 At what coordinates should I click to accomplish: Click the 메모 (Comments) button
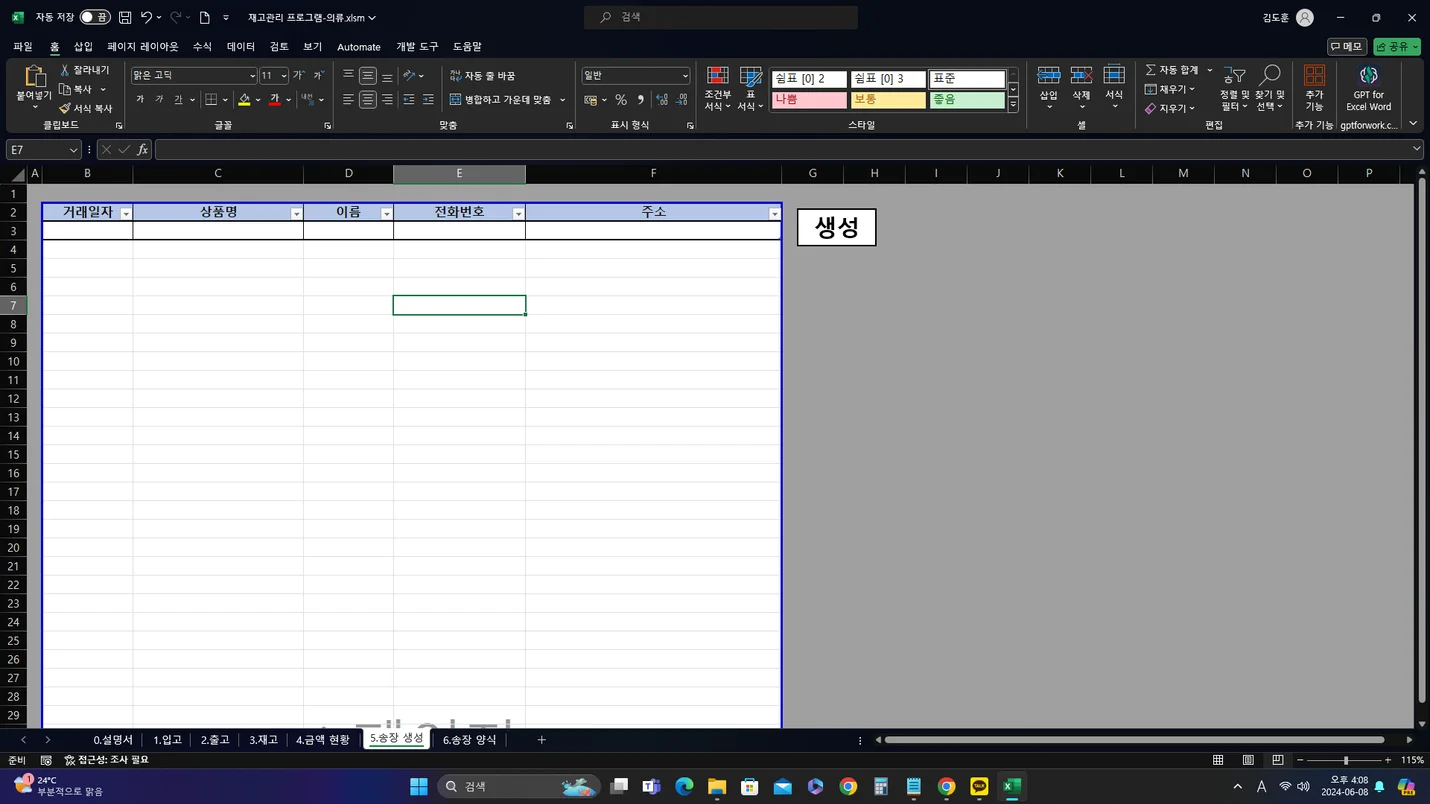(1347, 47)
